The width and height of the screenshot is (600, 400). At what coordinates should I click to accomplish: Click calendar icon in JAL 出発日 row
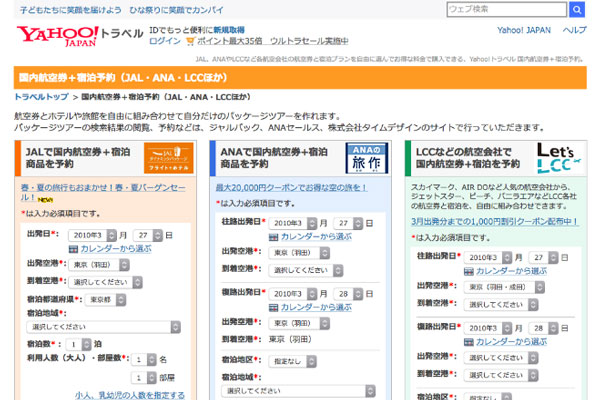tap(73, 249)
